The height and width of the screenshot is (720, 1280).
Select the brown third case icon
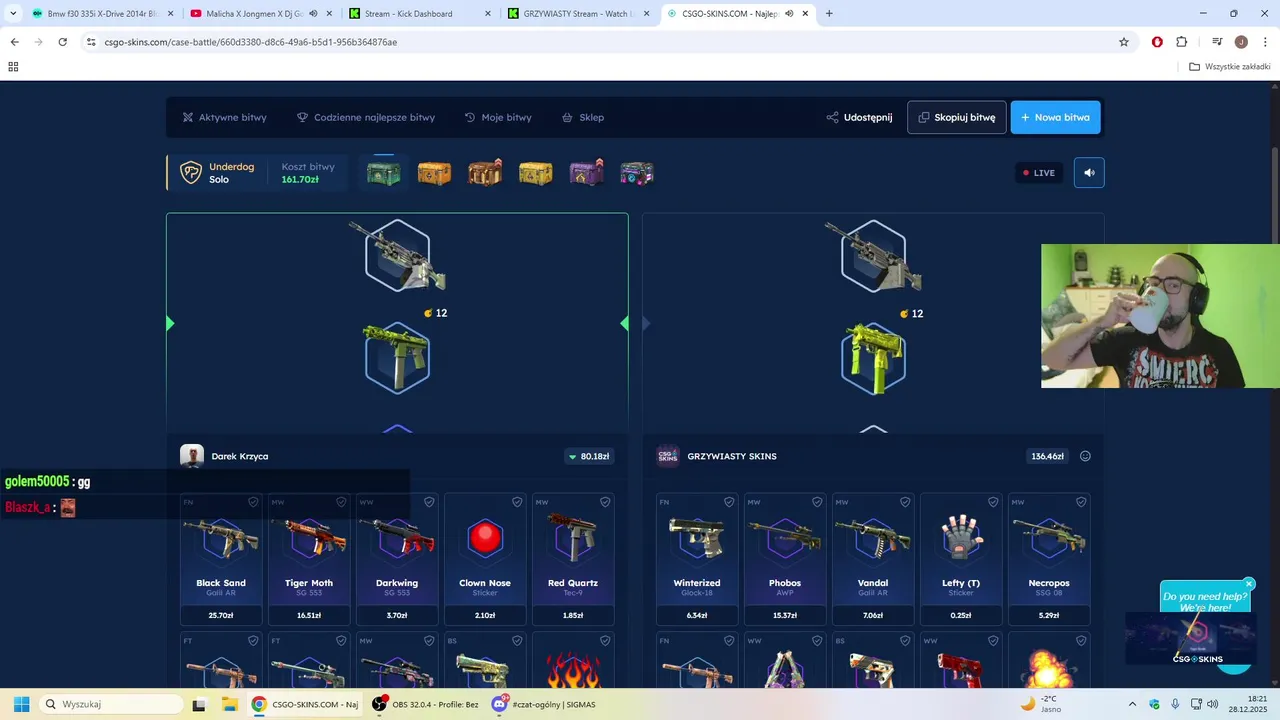(485, 173)
